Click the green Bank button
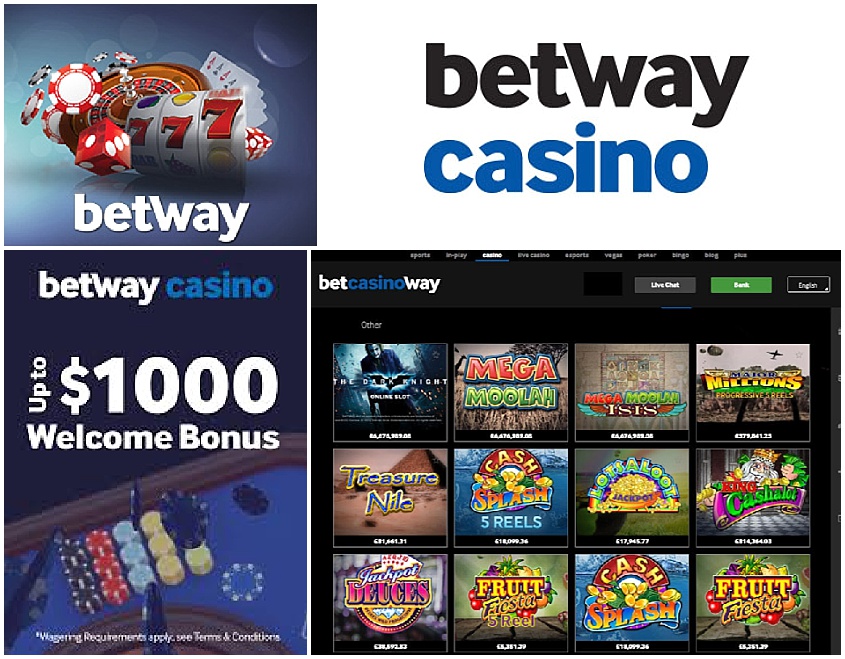The height and width of the screenshot is (659, 845). (741, 285)
